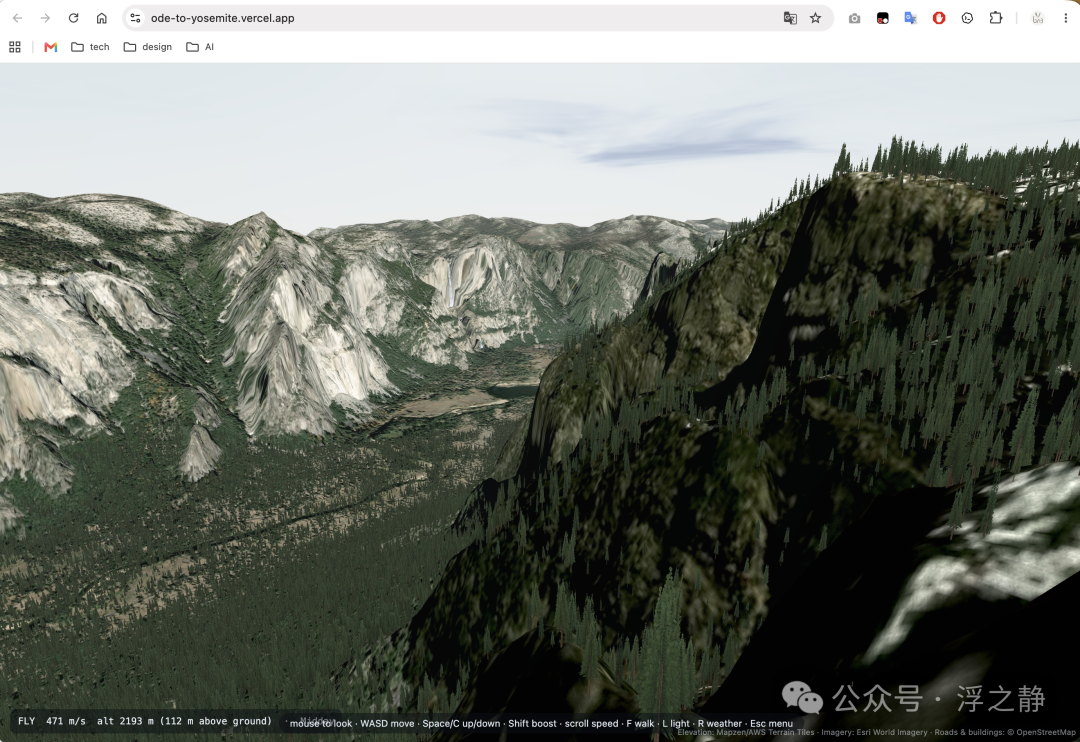The height and width of the screenshot is (742, 1080).
Task: Click the FLY mode label in HUD
Action: (x=26, y=721)
